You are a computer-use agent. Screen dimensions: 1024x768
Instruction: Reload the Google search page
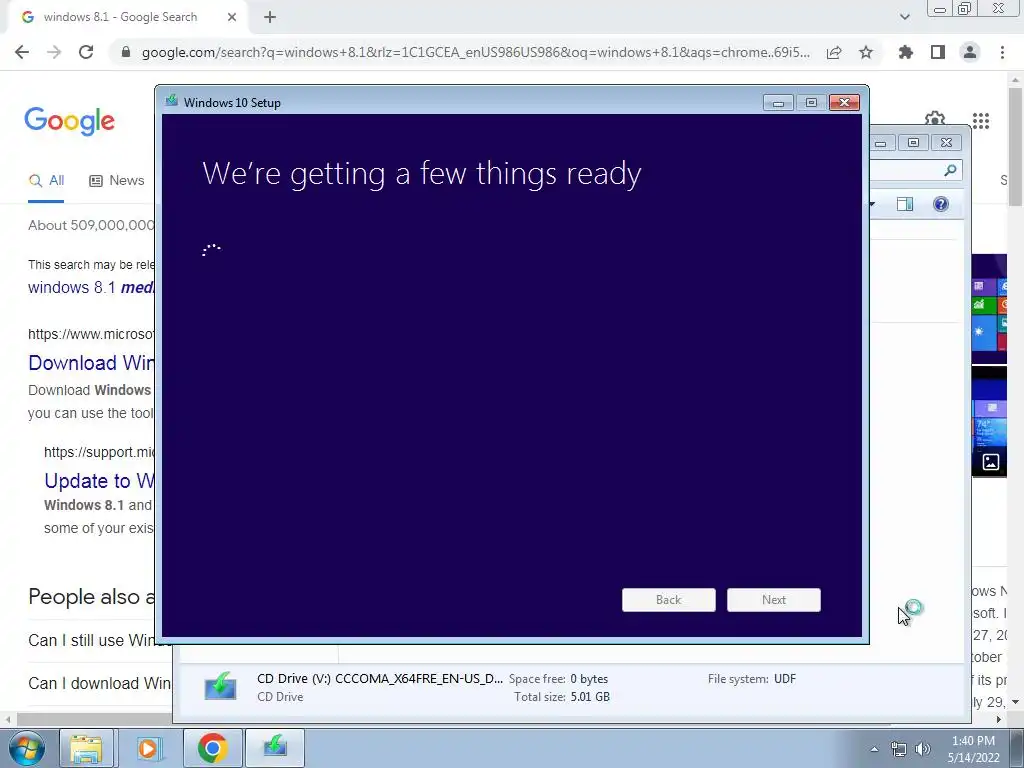coord(86,52)
